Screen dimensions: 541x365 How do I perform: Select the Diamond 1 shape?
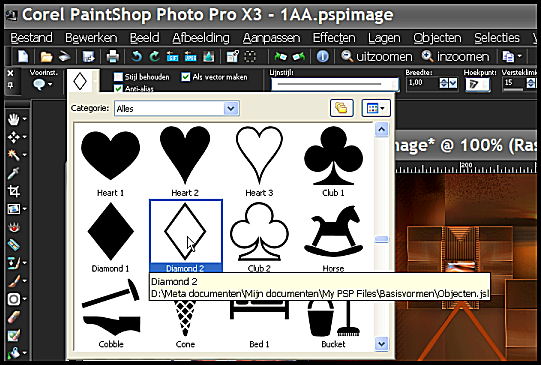[x=110, y=237]
